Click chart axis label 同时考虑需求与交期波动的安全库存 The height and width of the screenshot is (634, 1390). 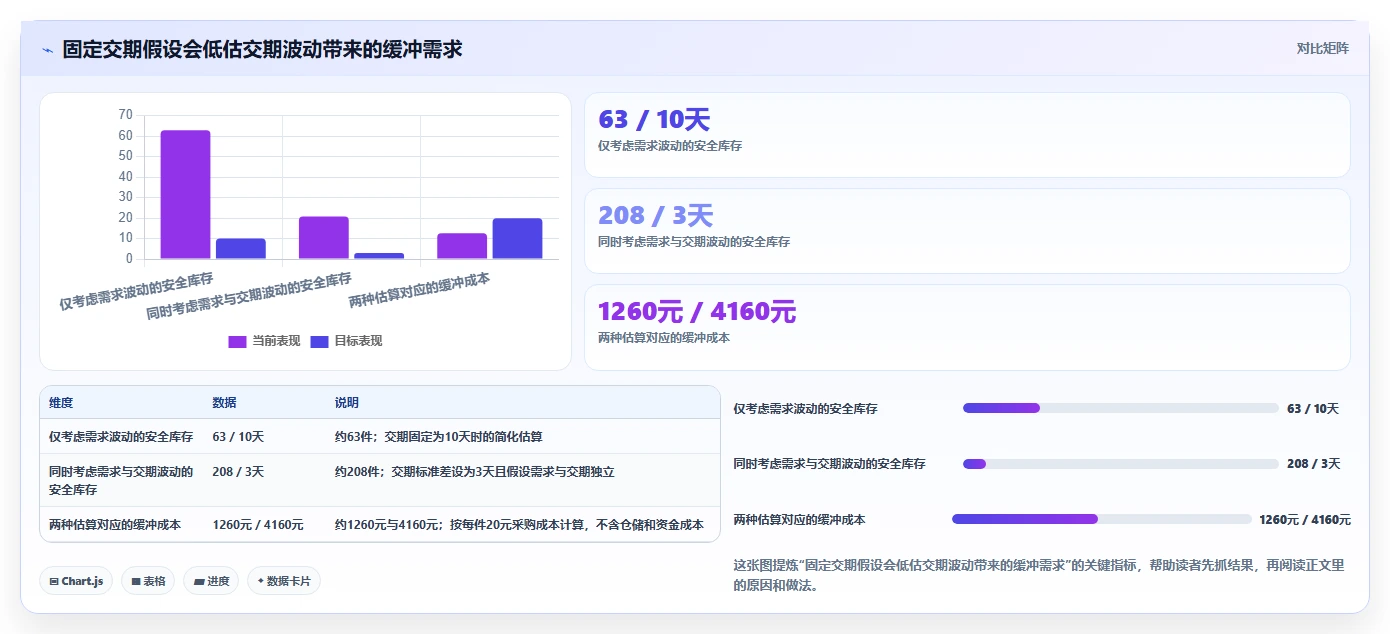(249, 296)
